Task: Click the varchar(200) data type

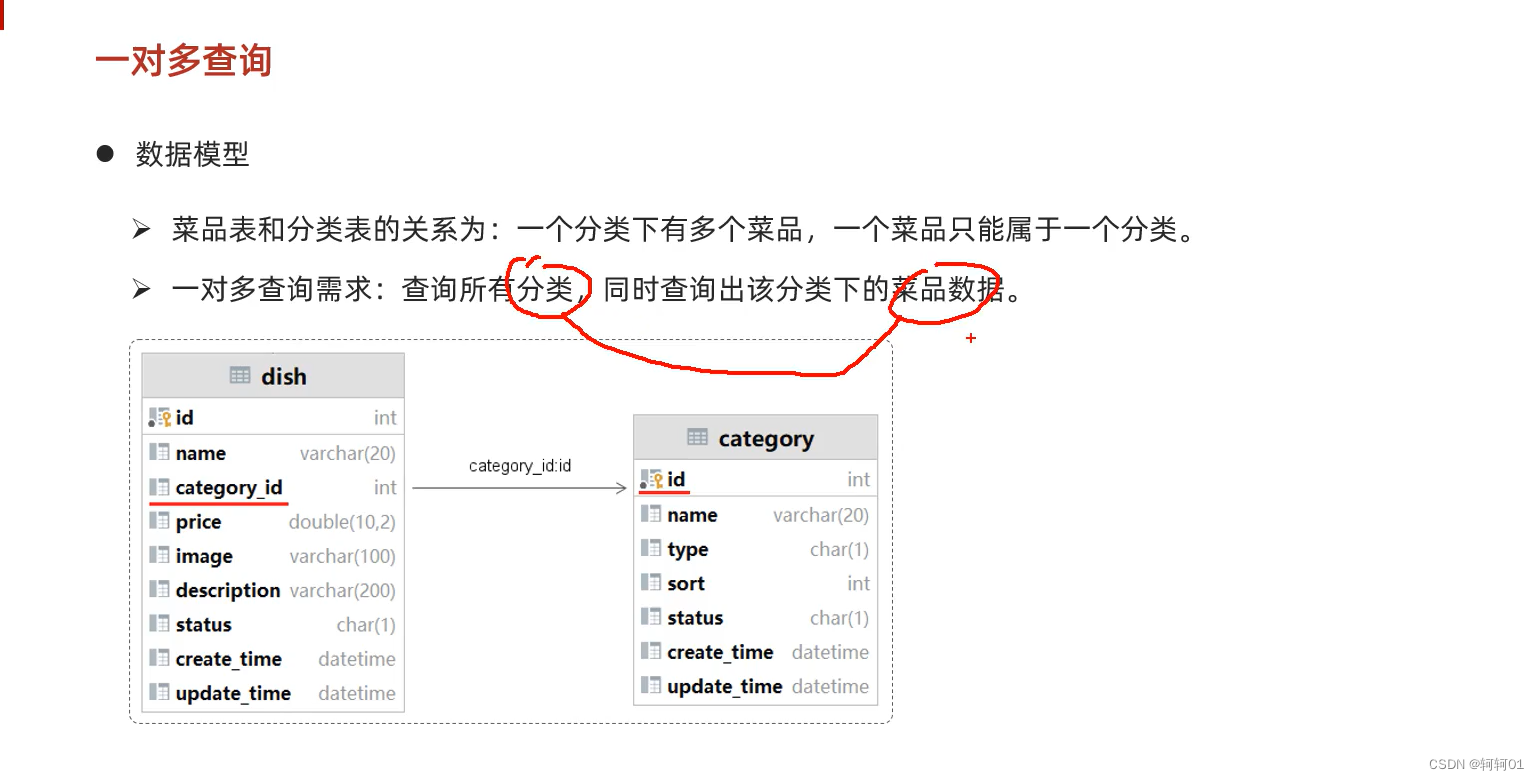Action: (x=343, y=591)
